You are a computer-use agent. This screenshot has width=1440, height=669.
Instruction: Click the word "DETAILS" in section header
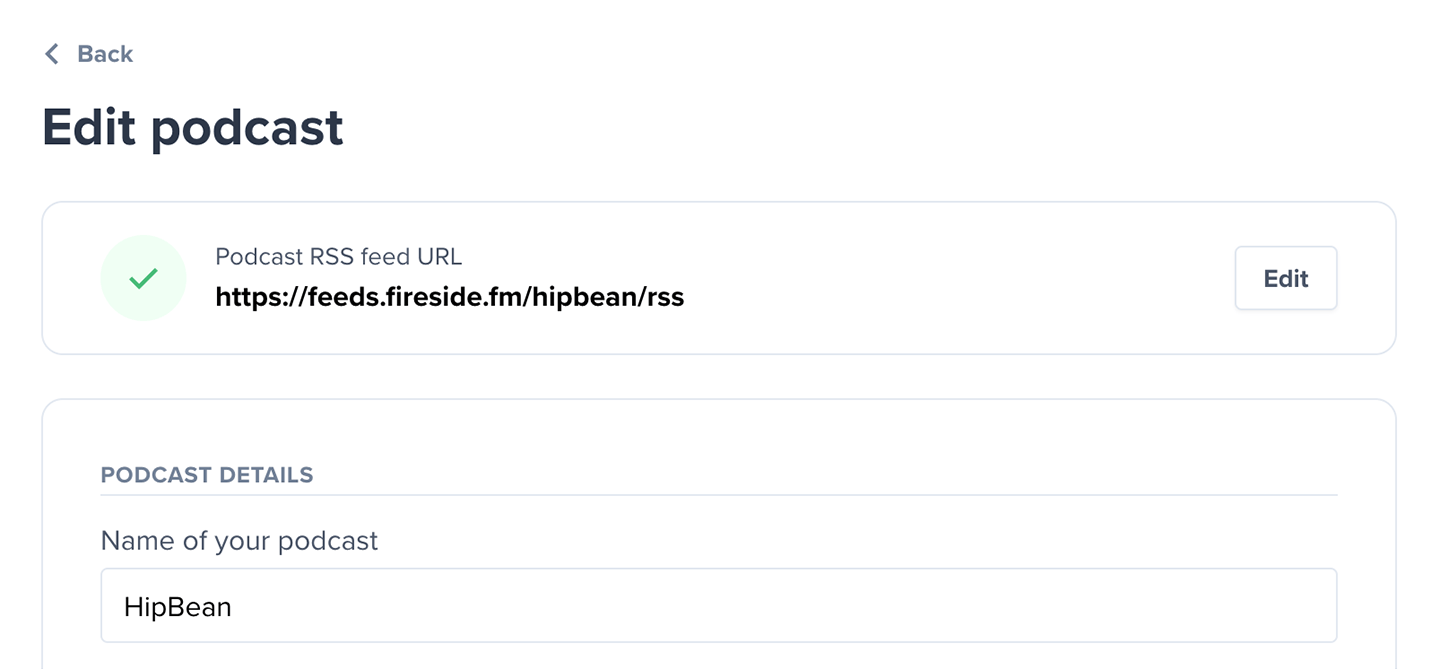pos(261,475)
